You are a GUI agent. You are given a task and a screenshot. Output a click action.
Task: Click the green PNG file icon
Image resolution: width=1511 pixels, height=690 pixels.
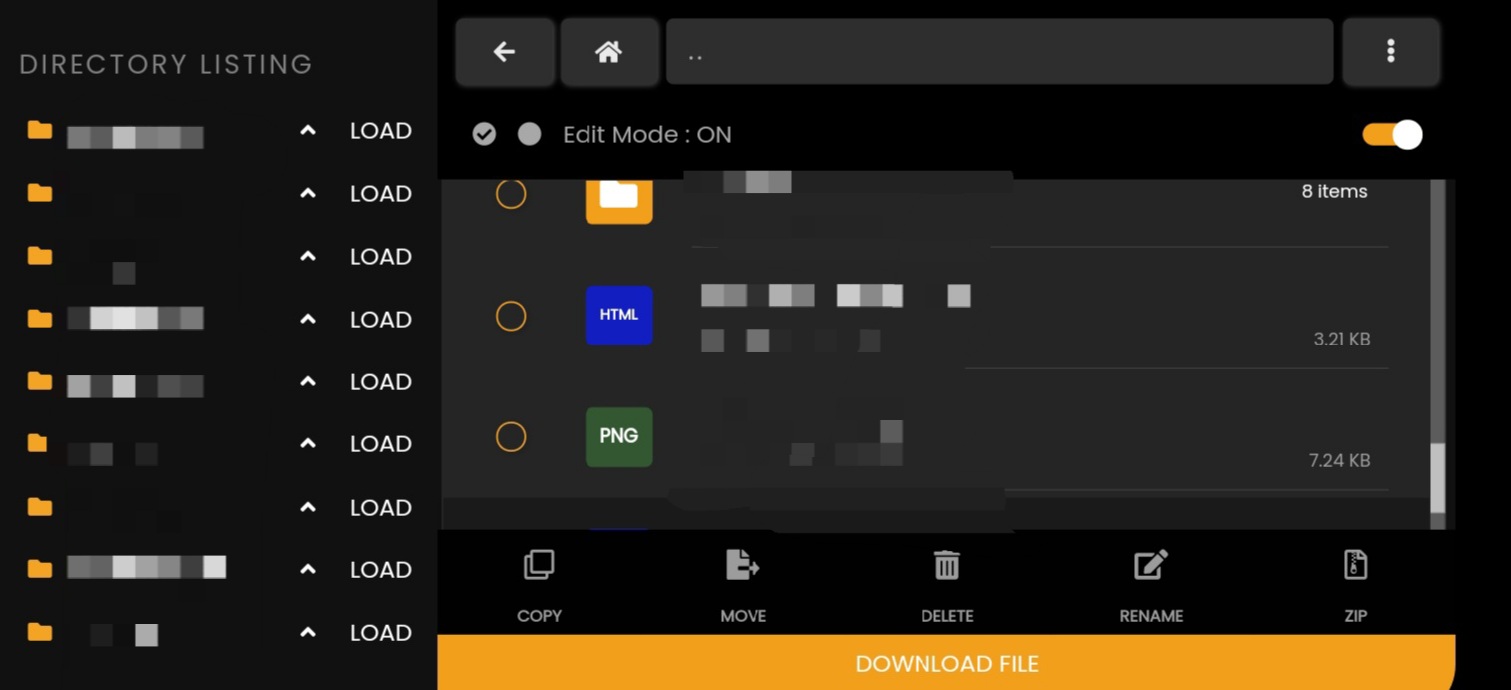pos(618,437)
